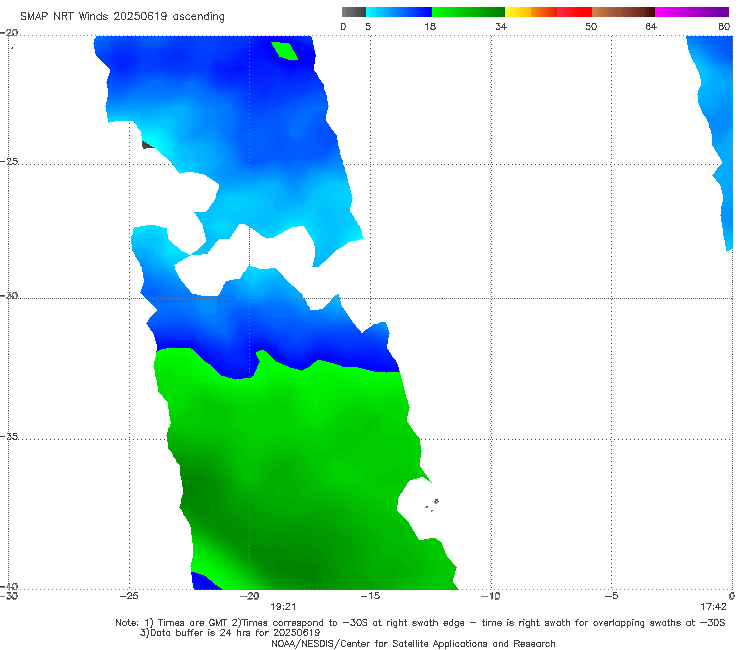This screenshot has height=650, width=740.
Task: Click the 'Times are GMT' note line
Action: click(x=420, y=623)
